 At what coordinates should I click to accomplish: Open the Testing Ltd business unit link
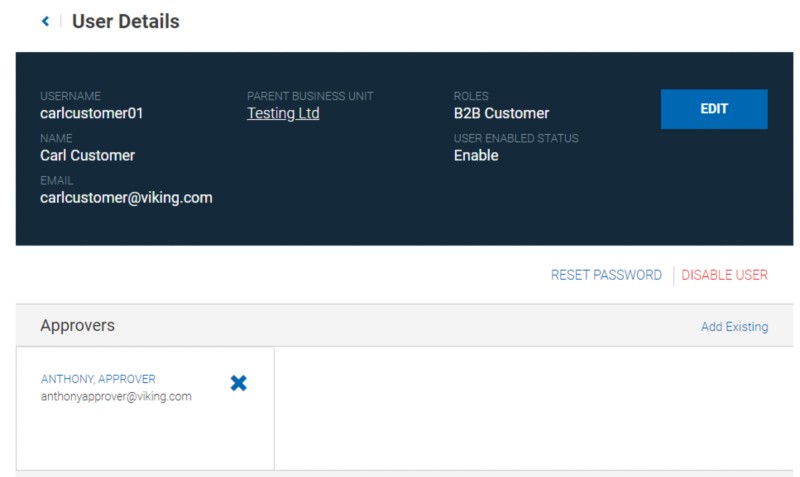click(283, 113)
